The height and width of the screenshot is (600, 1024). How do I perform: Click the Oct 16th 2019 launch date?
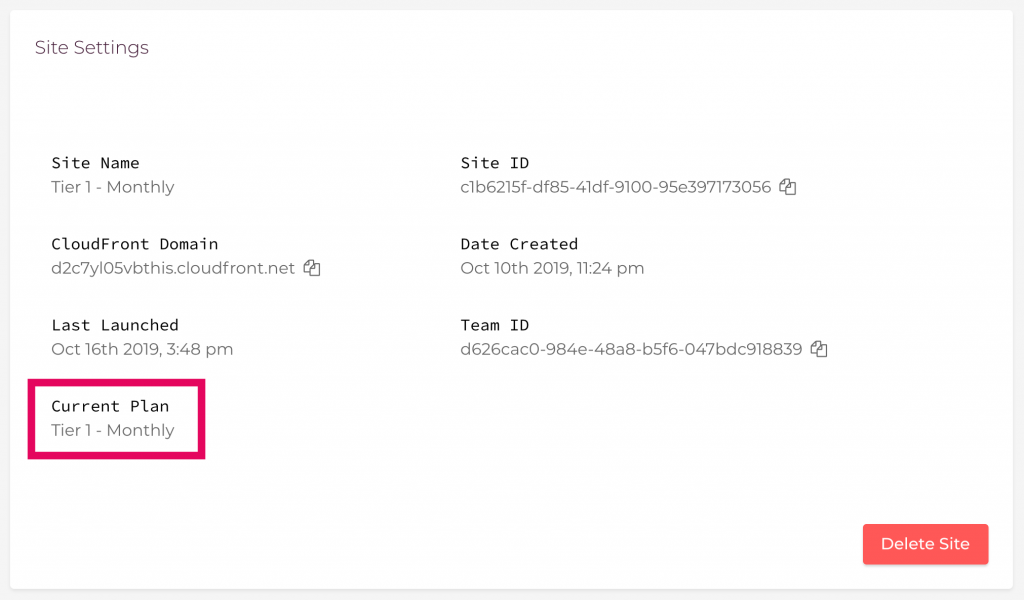click(142, 349)
